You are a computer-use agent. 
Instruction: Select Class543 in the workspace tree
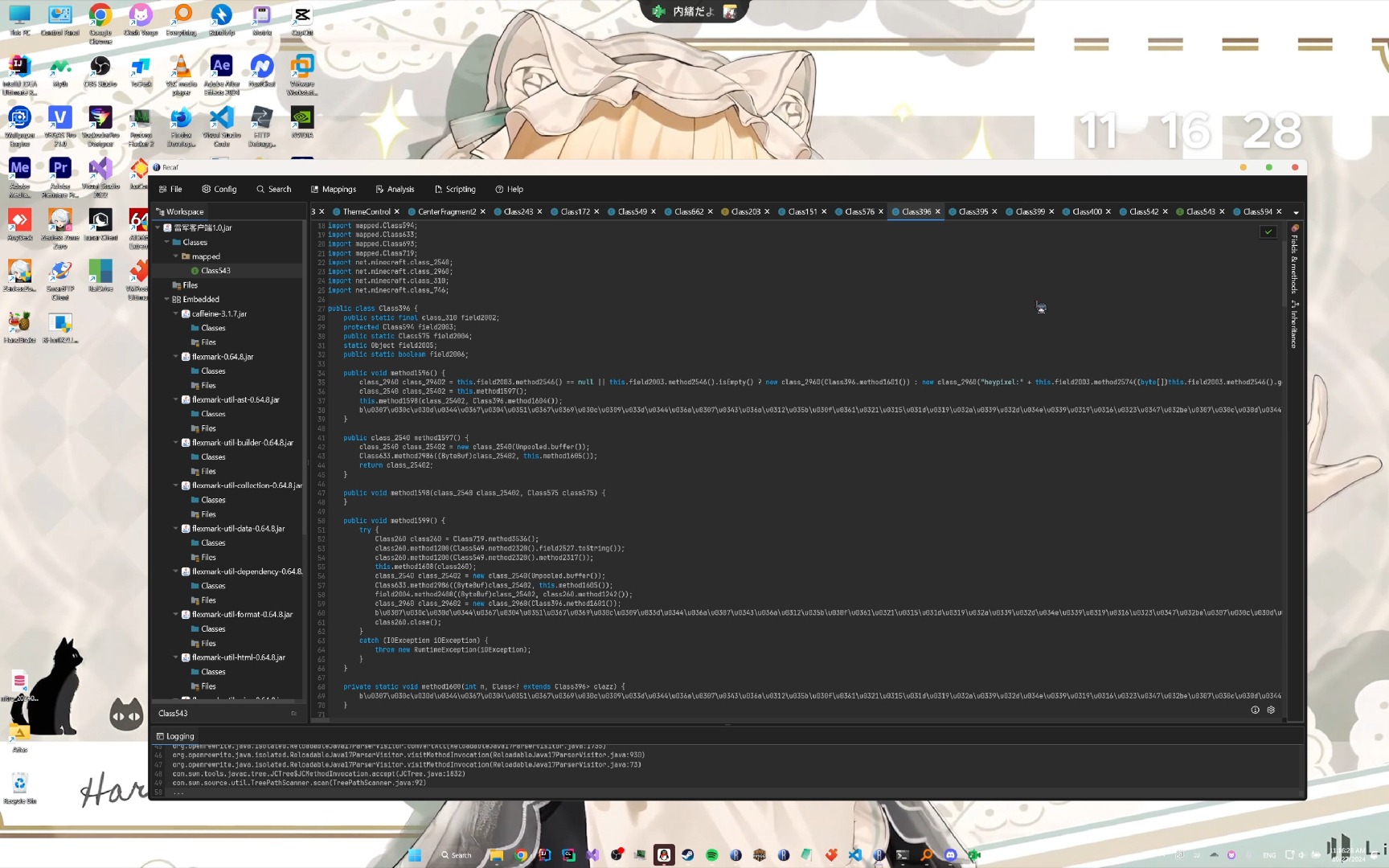(x=215, y=271)
